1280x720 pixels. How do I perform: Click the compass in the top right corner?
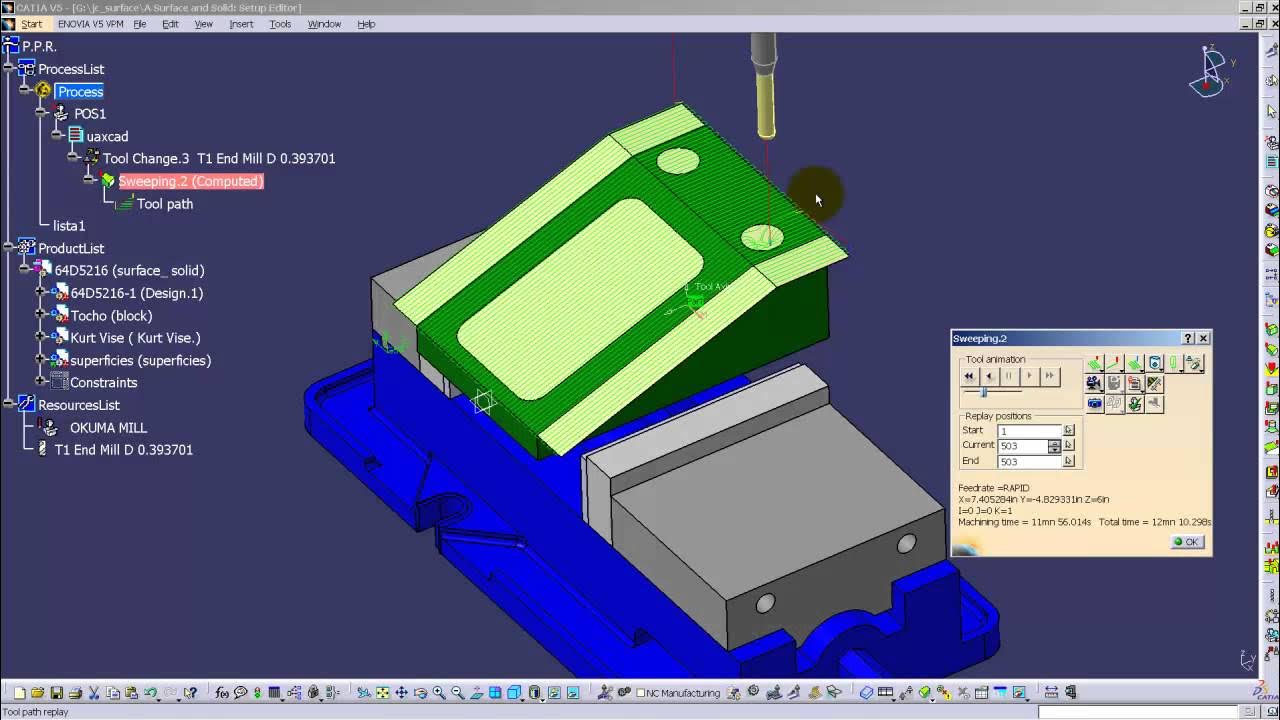point(1211,70)
